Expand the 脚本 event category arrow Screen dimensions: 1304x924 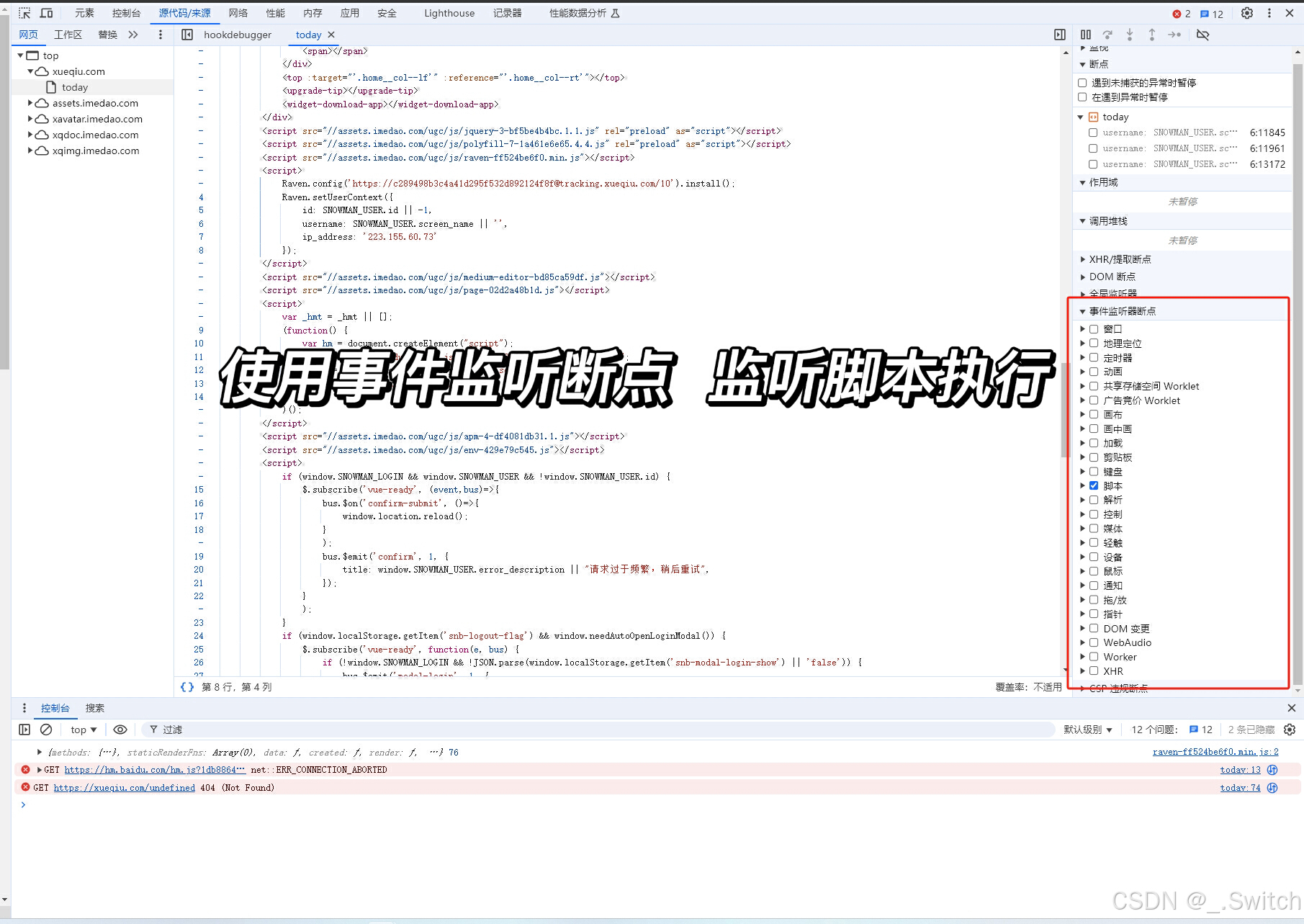(1082, 485)
